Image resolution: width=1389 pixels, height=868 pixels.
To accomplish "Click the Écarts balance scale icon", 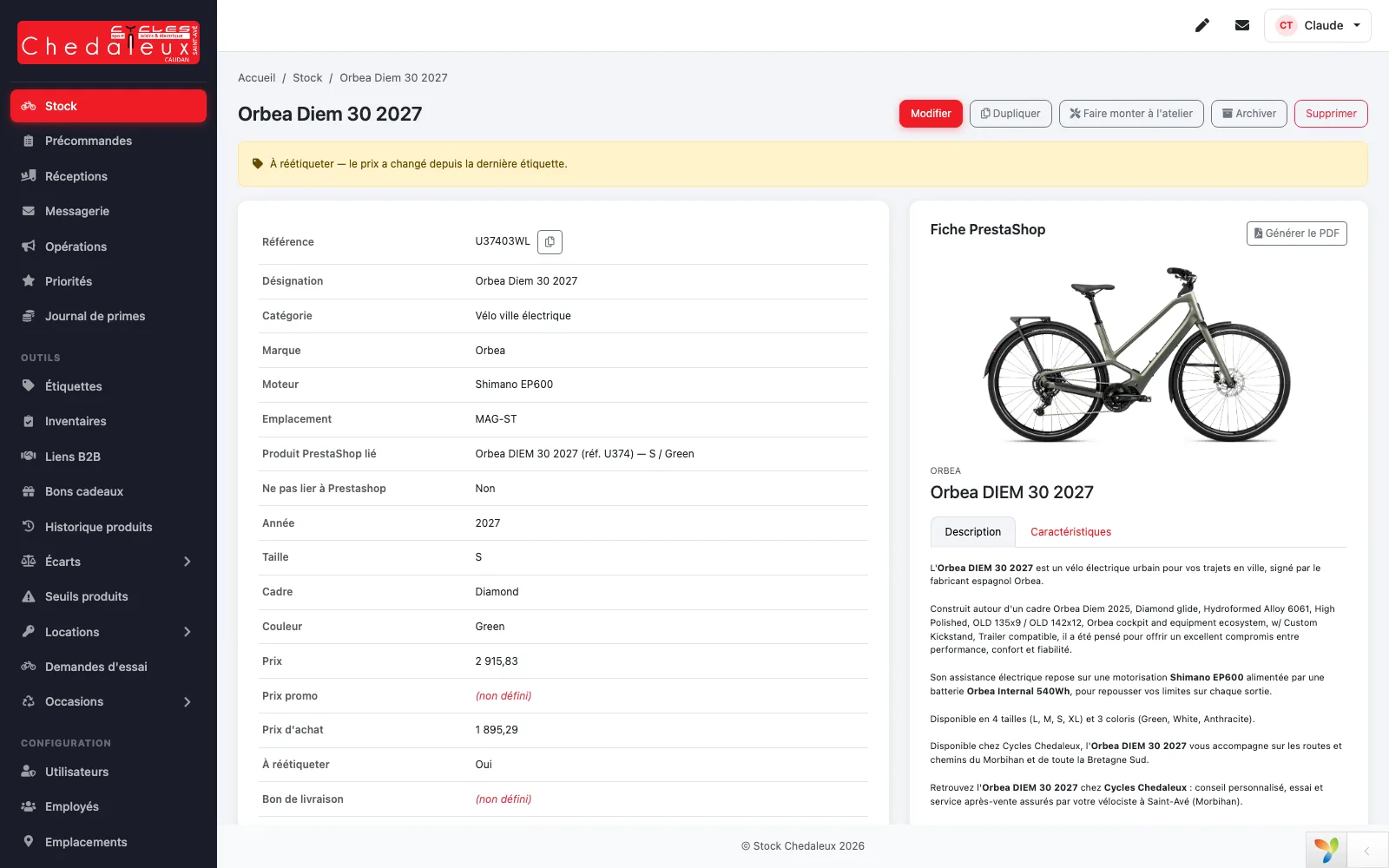I will pos(29,562).
